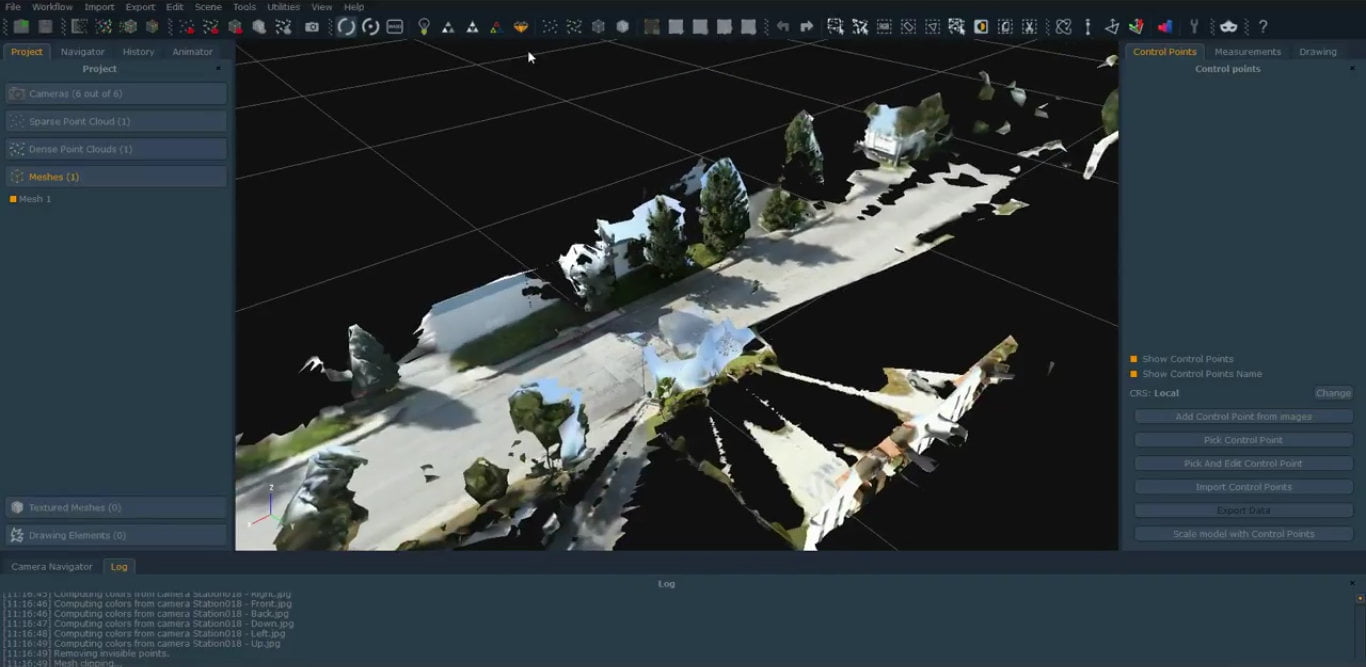Click the Help question mark icon

1263,27
